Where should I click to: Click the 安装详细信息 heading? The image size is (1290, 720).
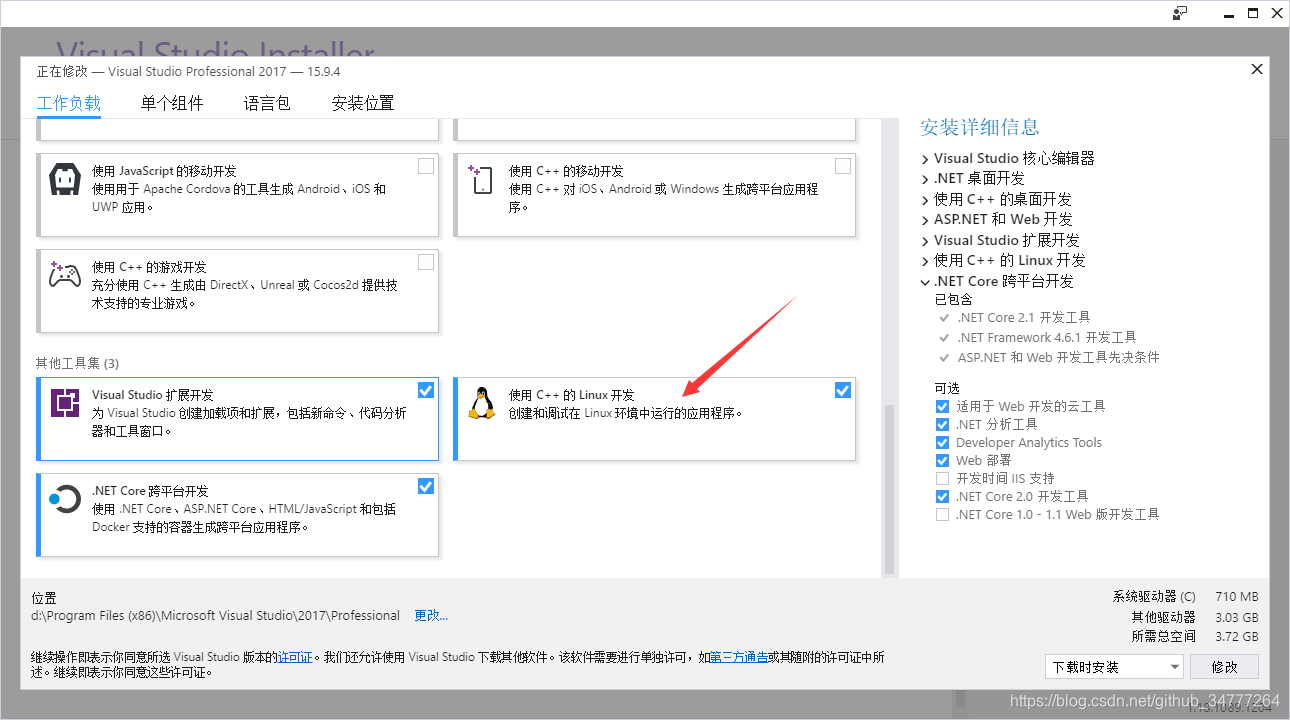(980, 127)
